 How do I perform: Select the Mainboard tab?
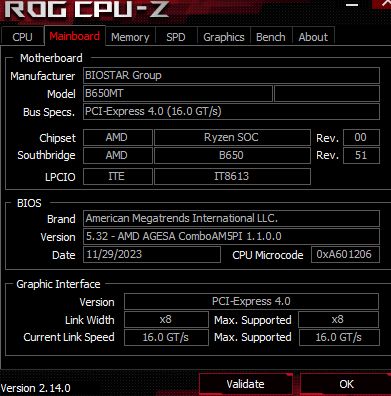[x=75, y=36]
